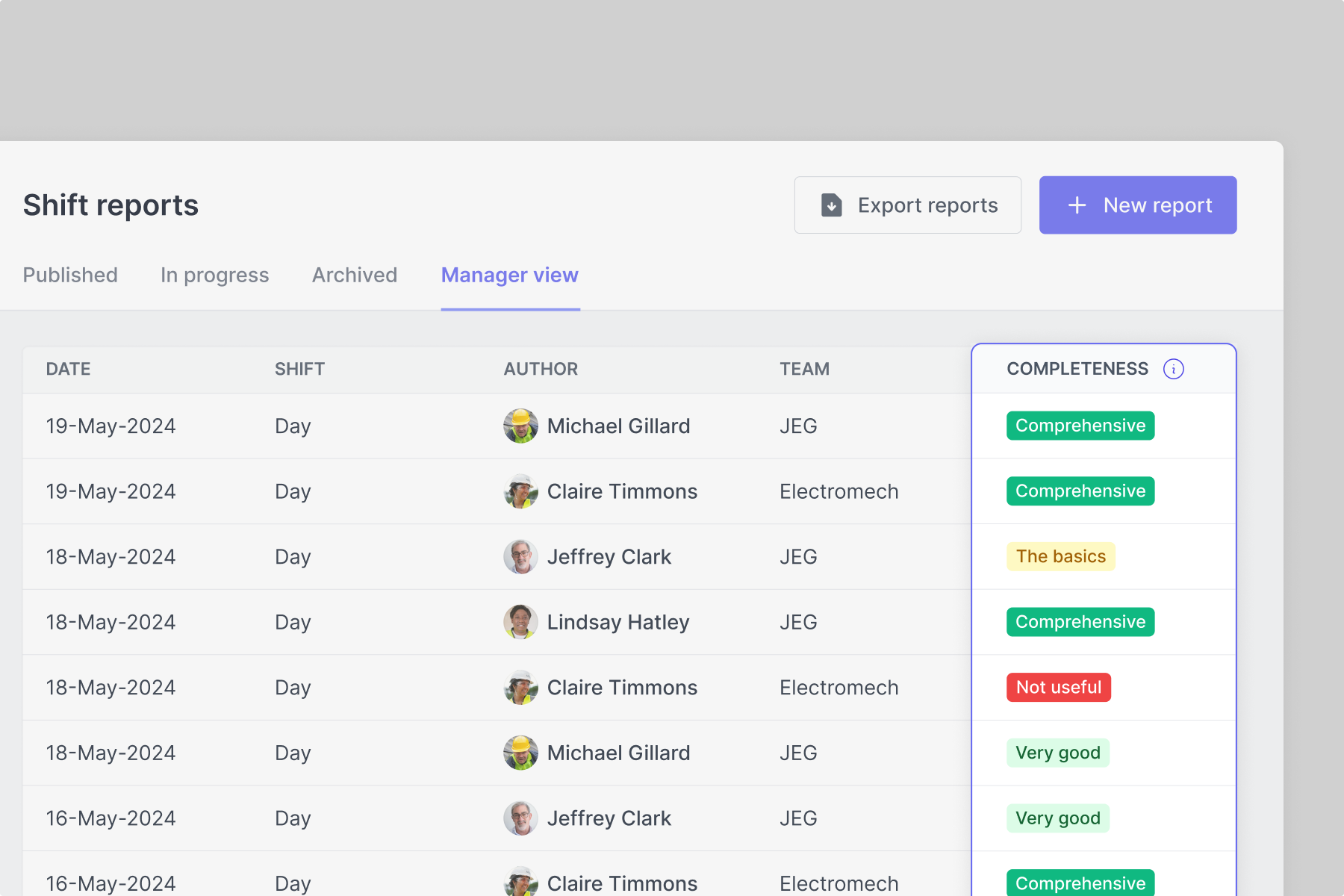The height and width of the screenshot is (896, 1344).
Task: Click the 19-May-2024 date in Michael Gillard's row
Action: pos(111,426)
